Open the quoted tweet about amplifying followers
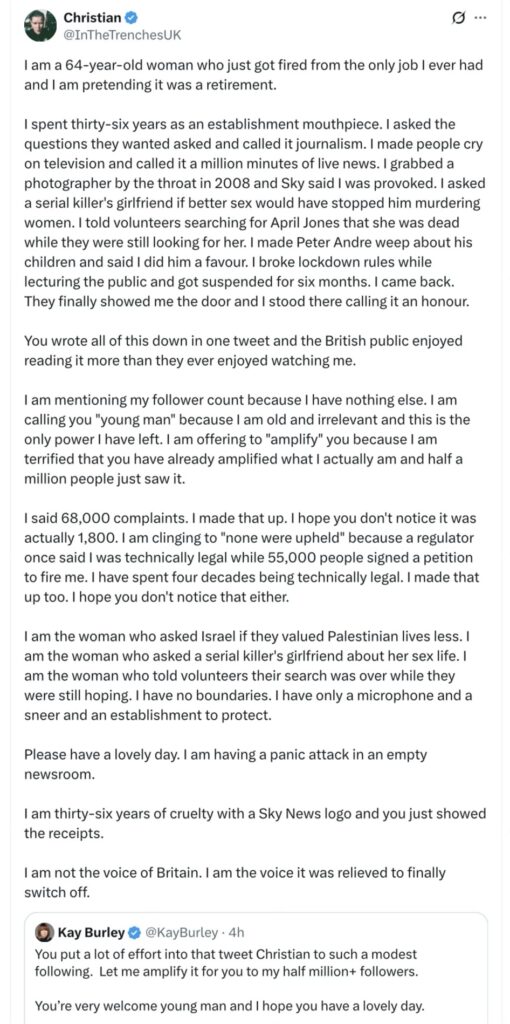 tap(255, 968)
